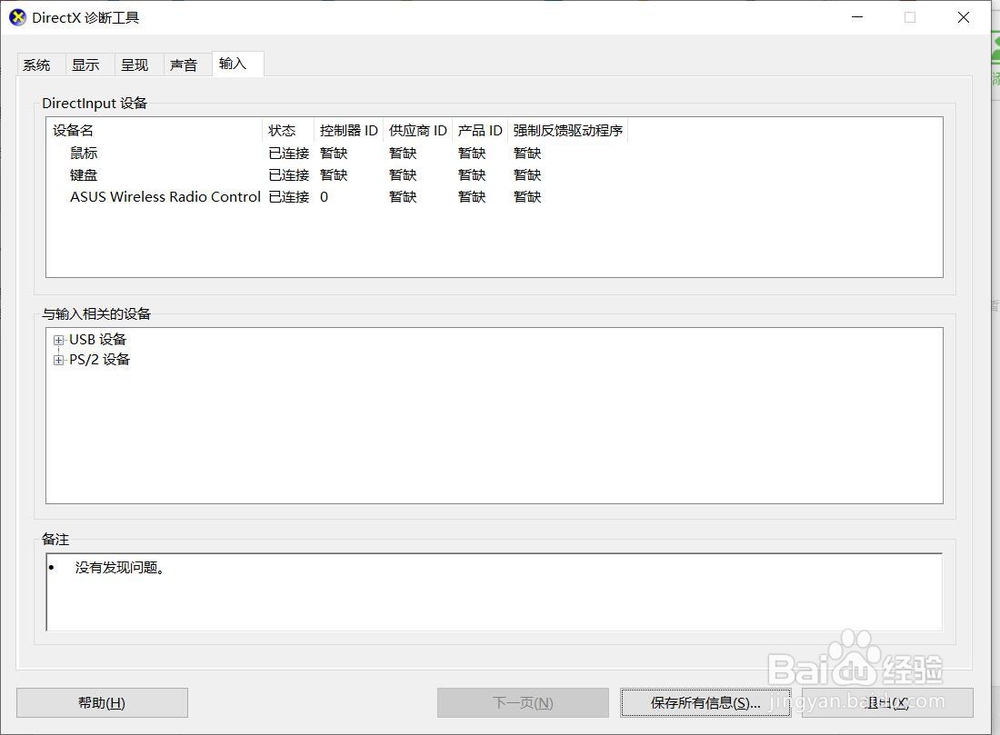Viewport: 1000px width, 735px height.
Task: Expand the USB 设备 tree node
Action: click(x=59, y=340)
